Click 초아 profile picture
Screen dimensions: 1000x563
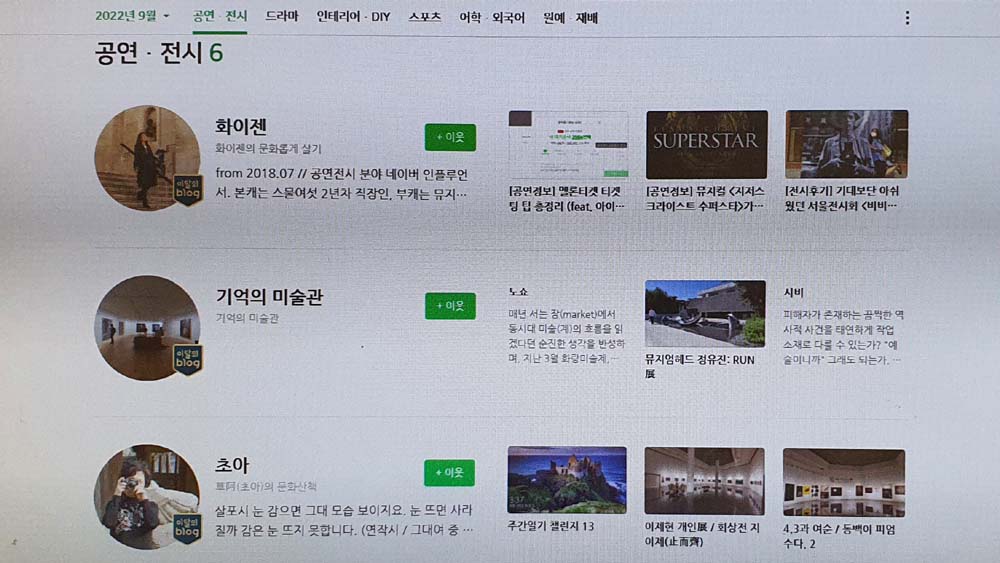point(147,497)
